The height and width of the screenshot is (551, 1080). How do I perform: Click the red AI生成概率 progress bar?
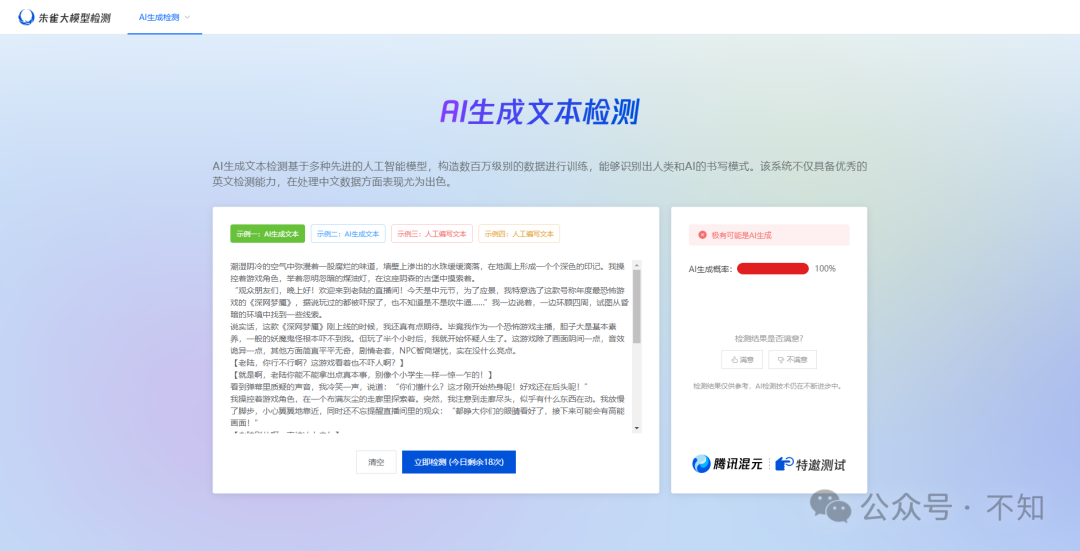click(772, 269)
